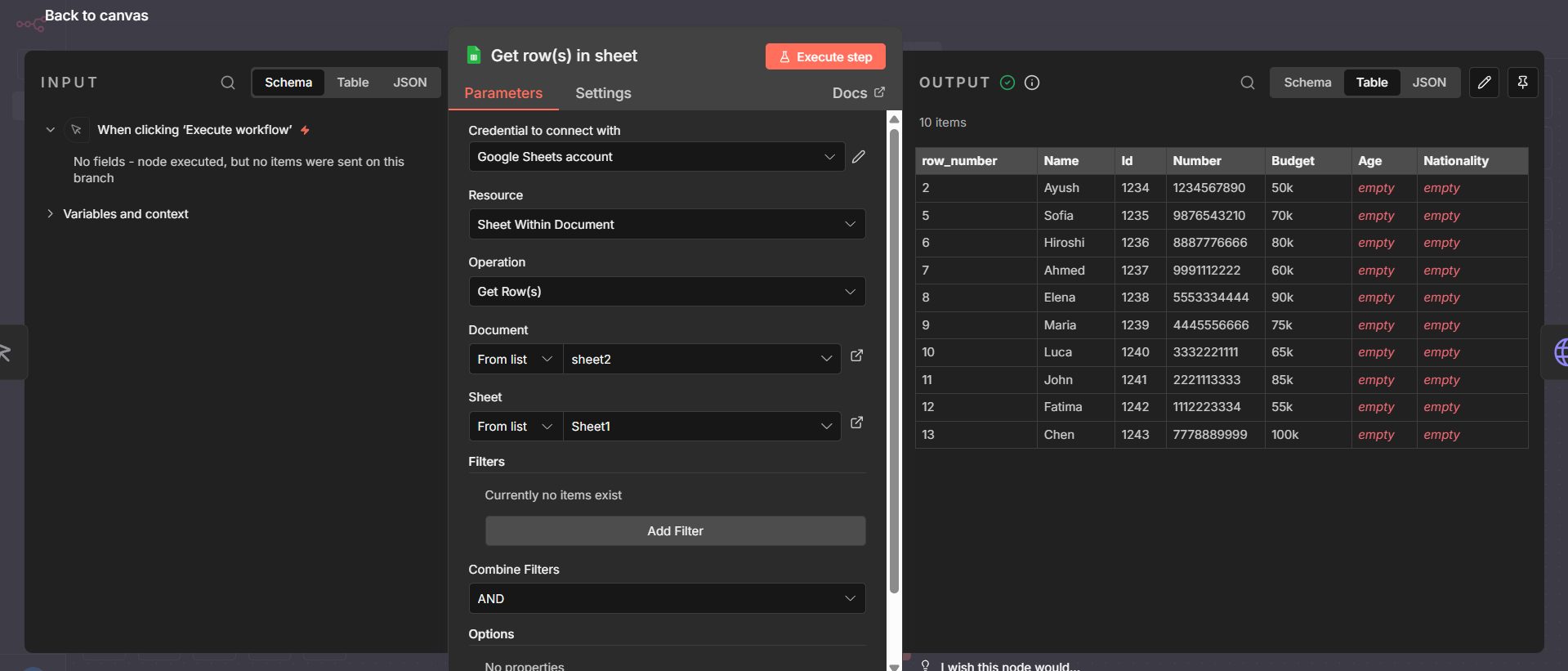
Task: Open sheet2 document in external link icon
Action: click(x=857, y=356)
